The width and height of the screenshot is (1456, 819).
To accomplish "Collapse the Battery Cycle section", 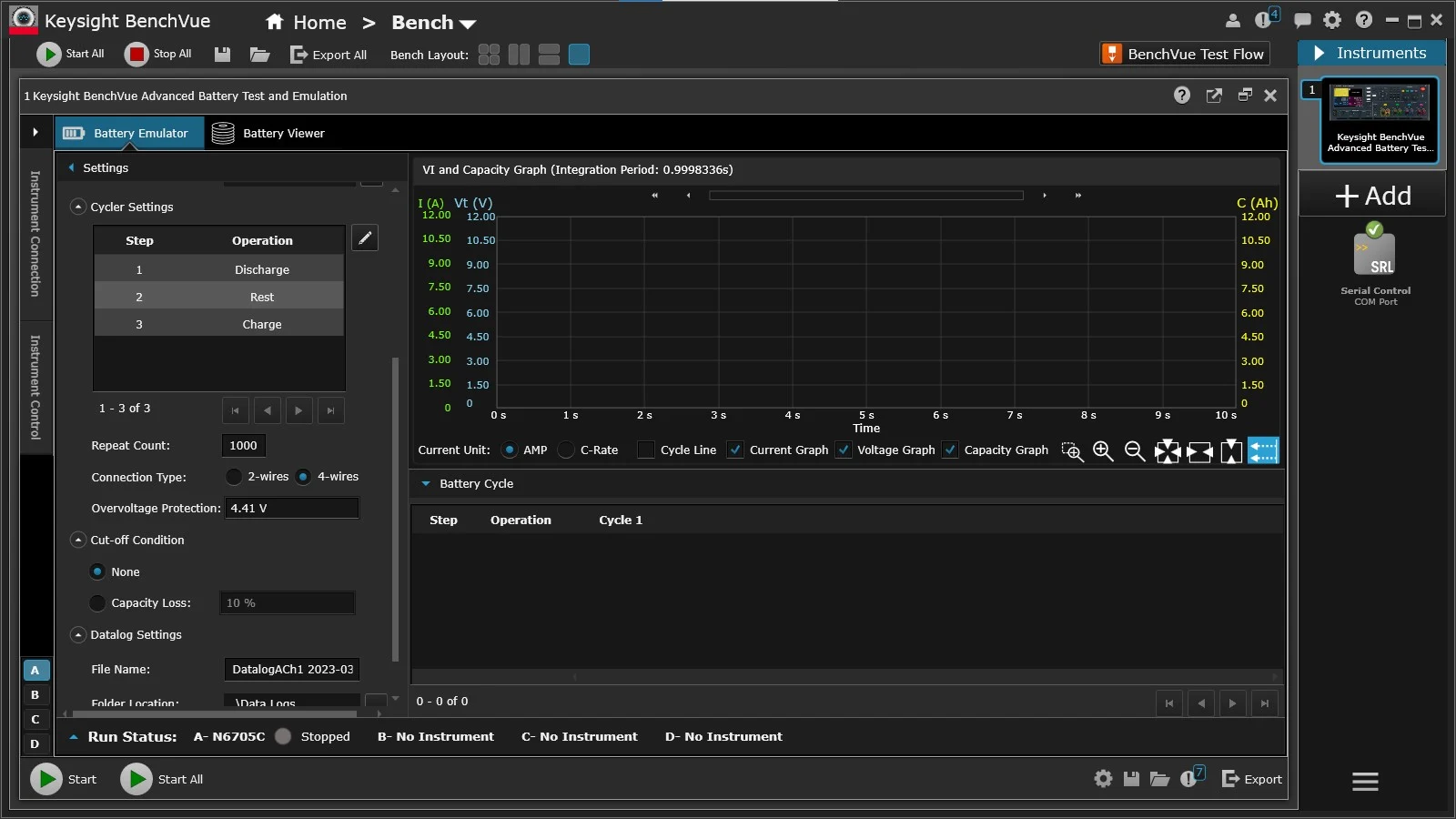I will click(x=426, y=483).
